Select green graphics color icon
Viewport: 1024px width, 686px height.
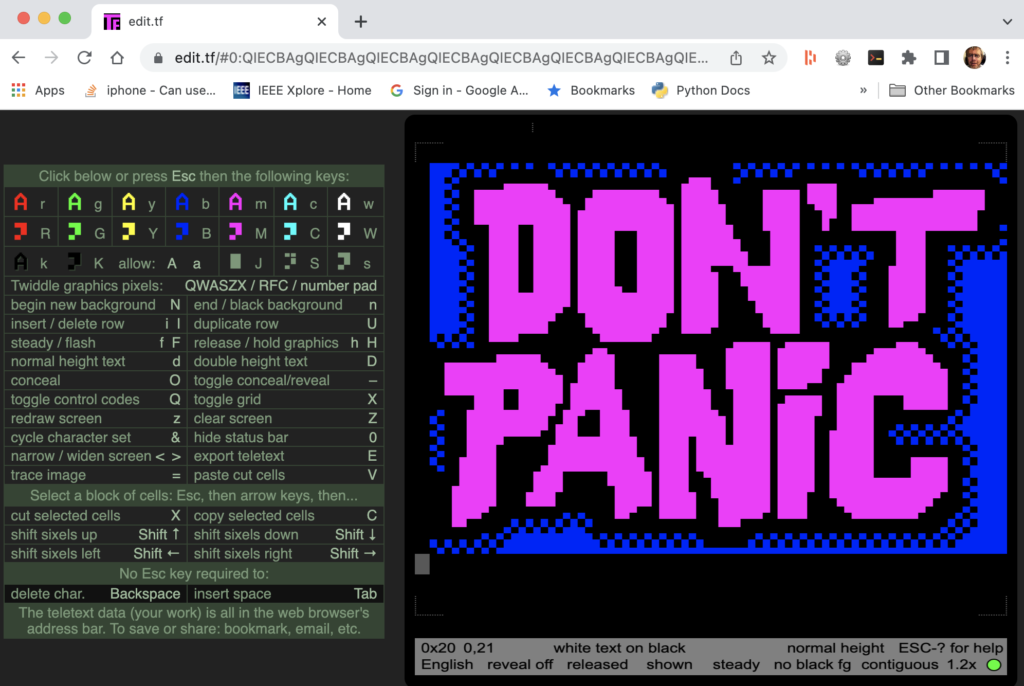(75, 232)
